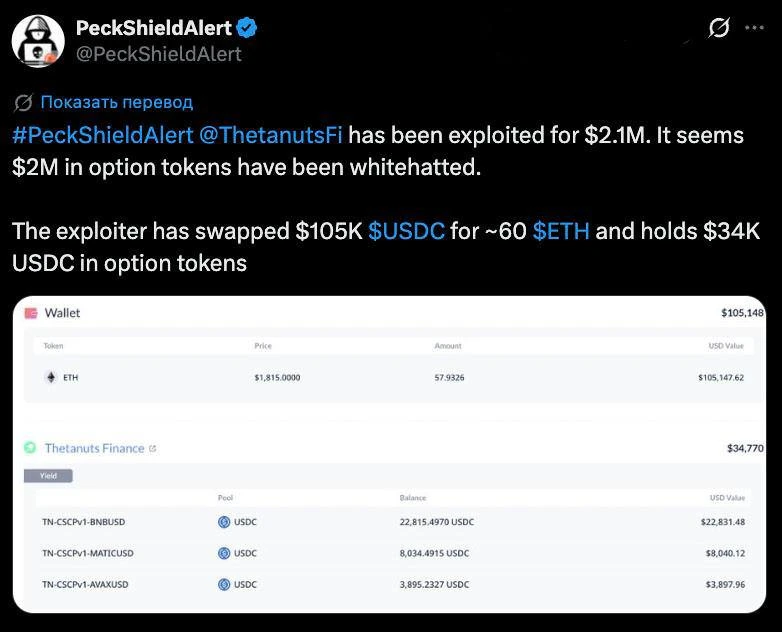Open the three-dot more options menu
This screenshot has width=782, height=632.
[x=754, y=28]
